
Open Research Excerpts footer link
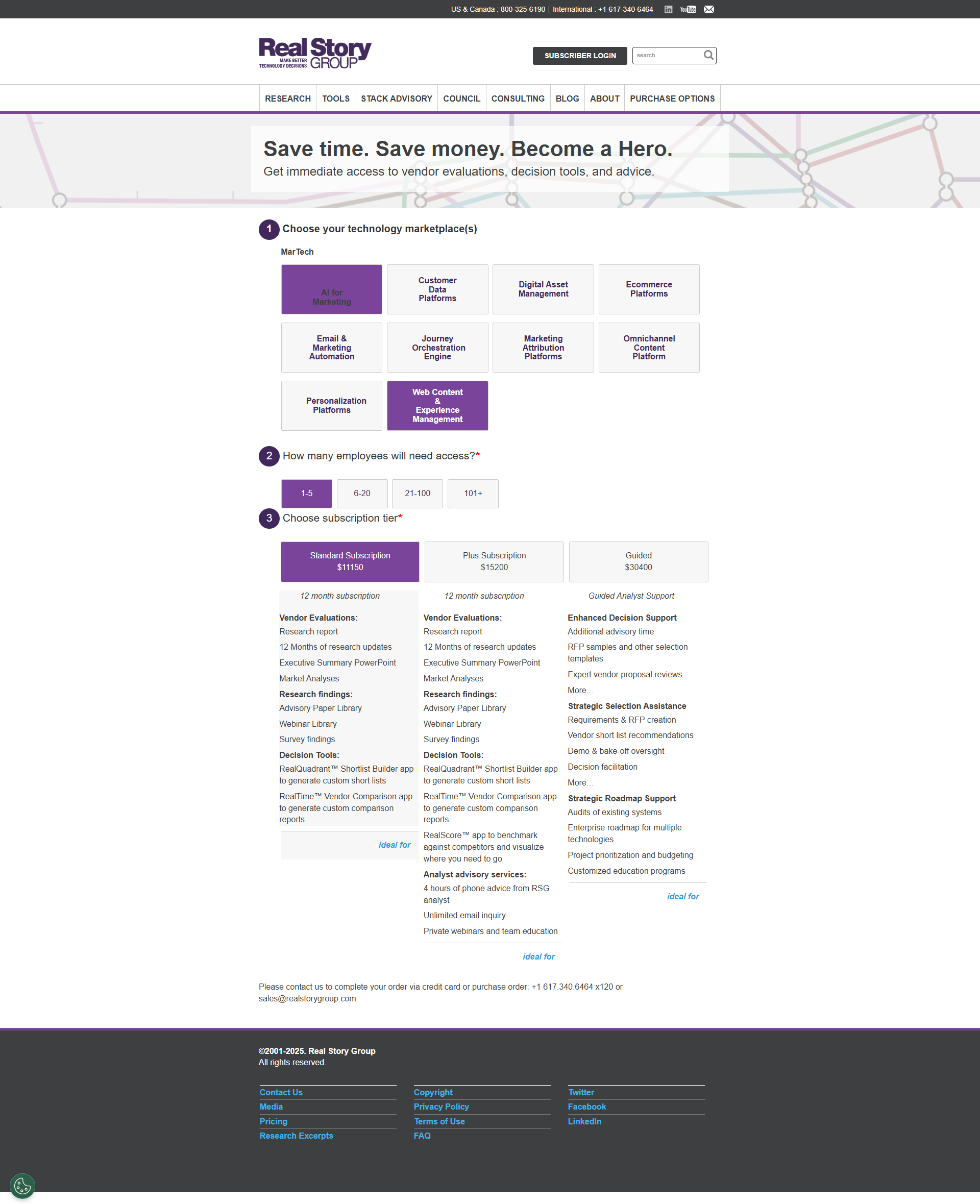click(x=297, y=1136)
